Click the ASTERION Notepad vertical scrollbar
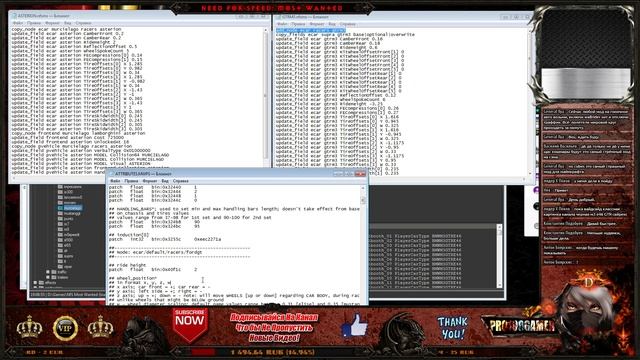 pyautogui.click(x=266, y=100)
